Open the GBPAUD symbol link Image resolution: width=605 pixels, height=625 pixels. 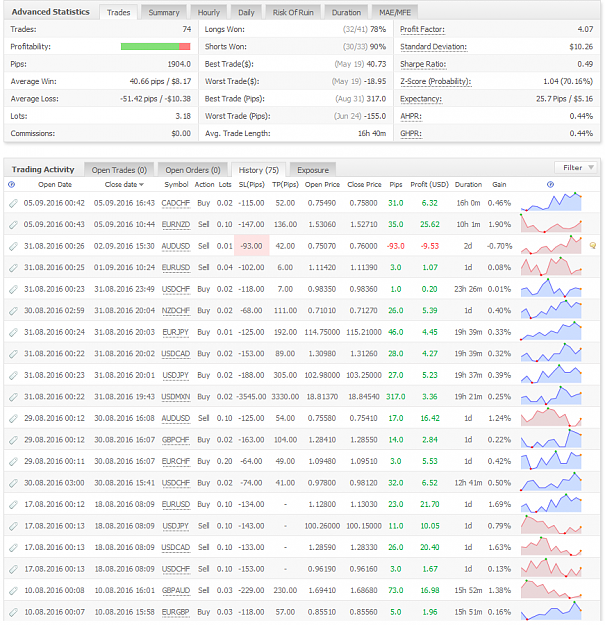click(175, 591)
